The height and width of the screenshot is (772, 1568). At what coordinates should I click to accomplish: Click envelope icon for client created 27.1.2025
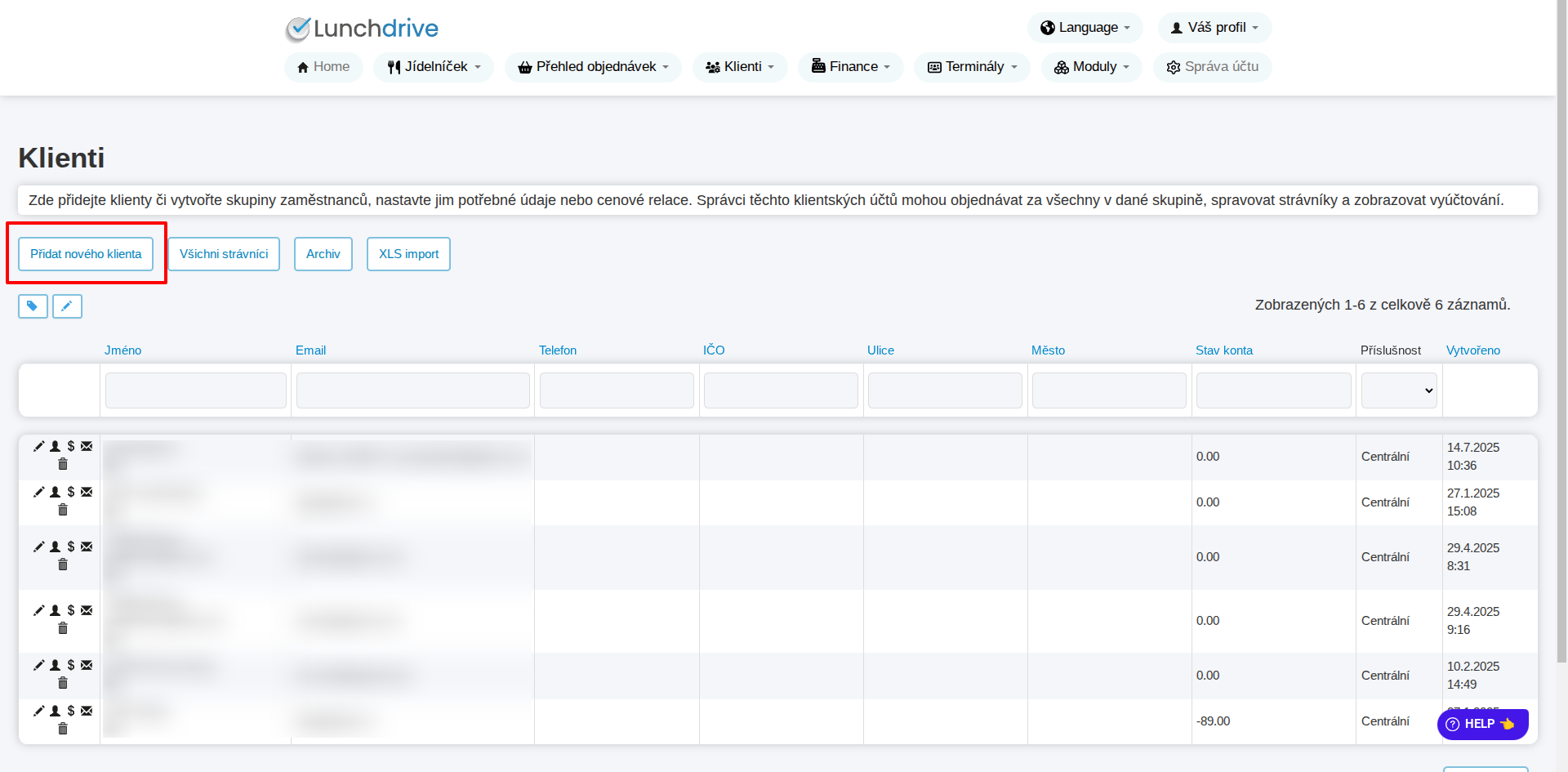(x=87, y=492)
